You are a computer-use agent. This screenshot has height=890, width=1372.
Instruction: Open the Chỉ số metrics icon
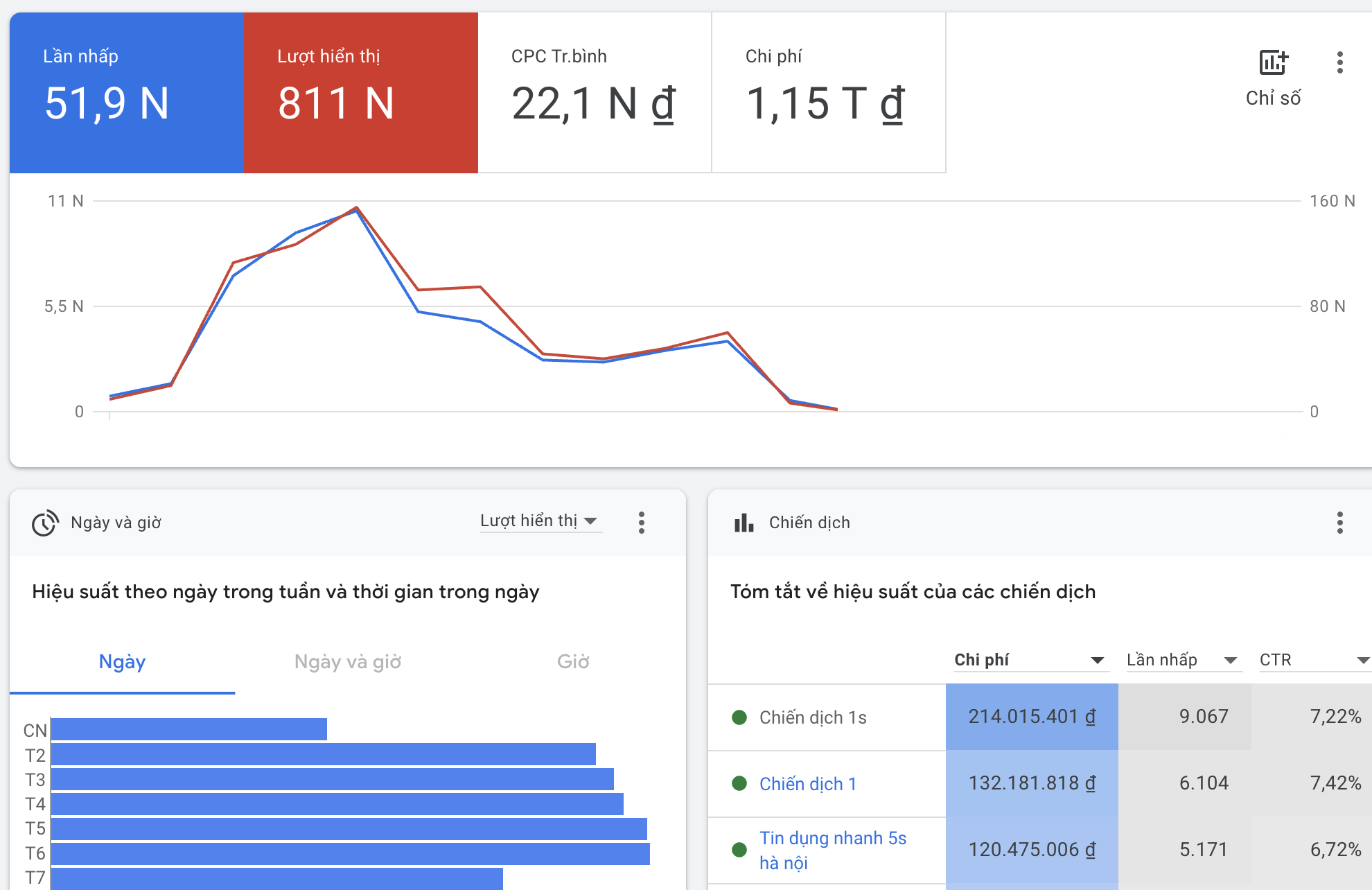click(x=1273, y=63)
